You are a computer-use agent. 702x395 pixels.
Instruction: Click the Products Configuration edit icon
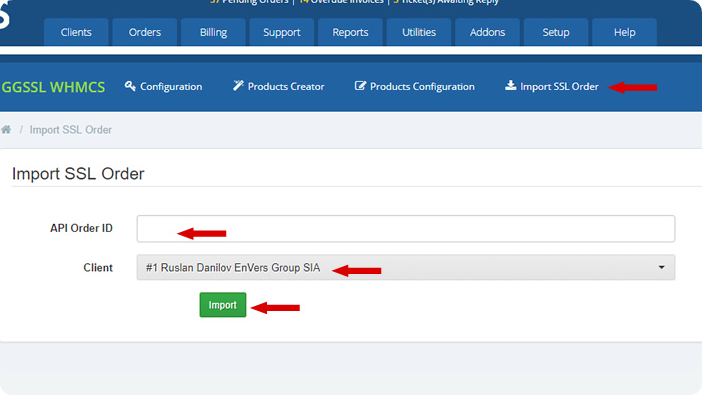[x=360, y=86]
